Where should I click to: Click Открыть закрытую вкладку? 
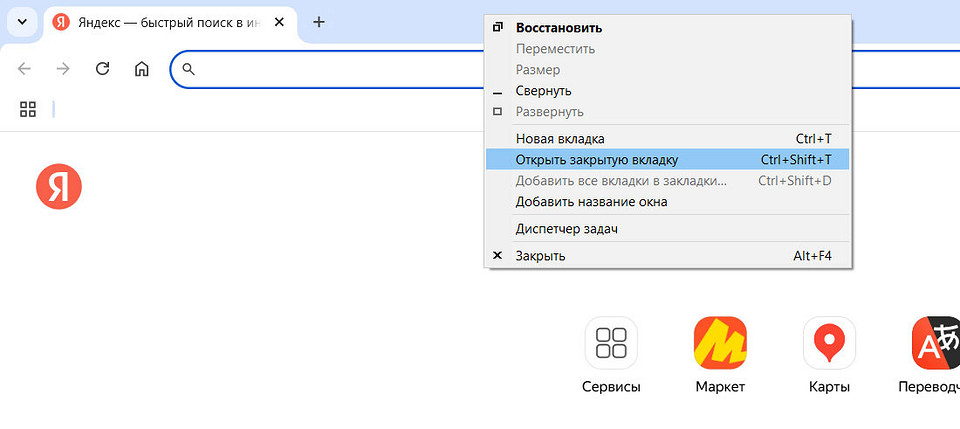596,160
